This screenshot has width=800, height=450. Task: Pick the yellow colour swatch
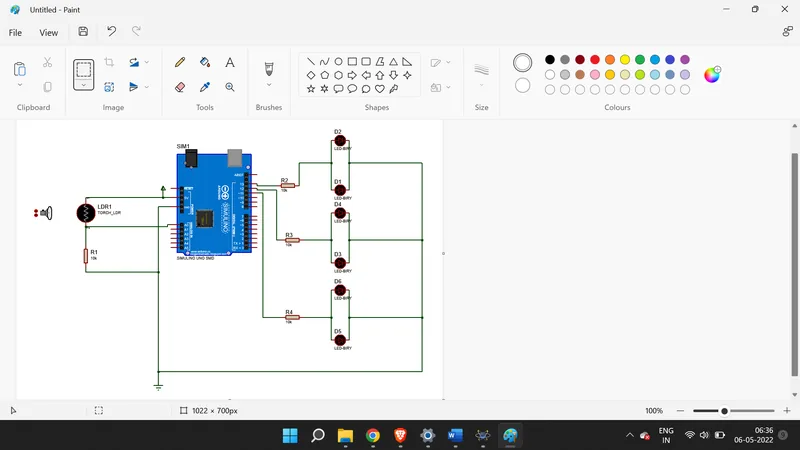click(x=625, y=60)
